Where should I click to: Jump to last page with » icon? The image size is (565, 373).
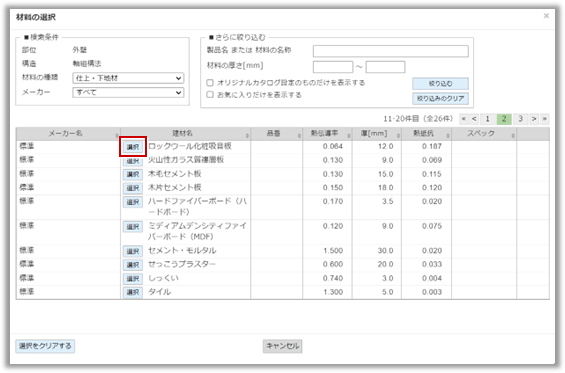(544, 119)
